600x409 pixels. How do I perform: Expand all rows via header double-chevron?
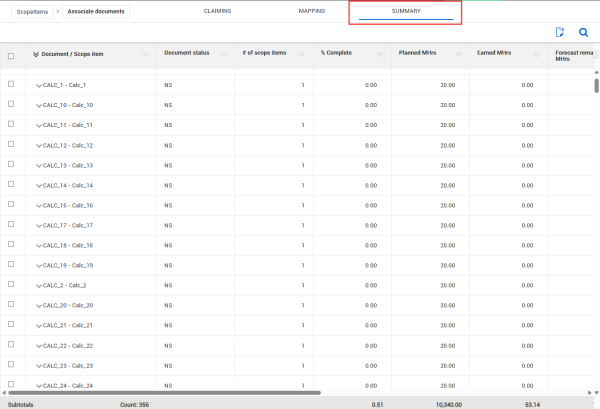coord(36,54)
